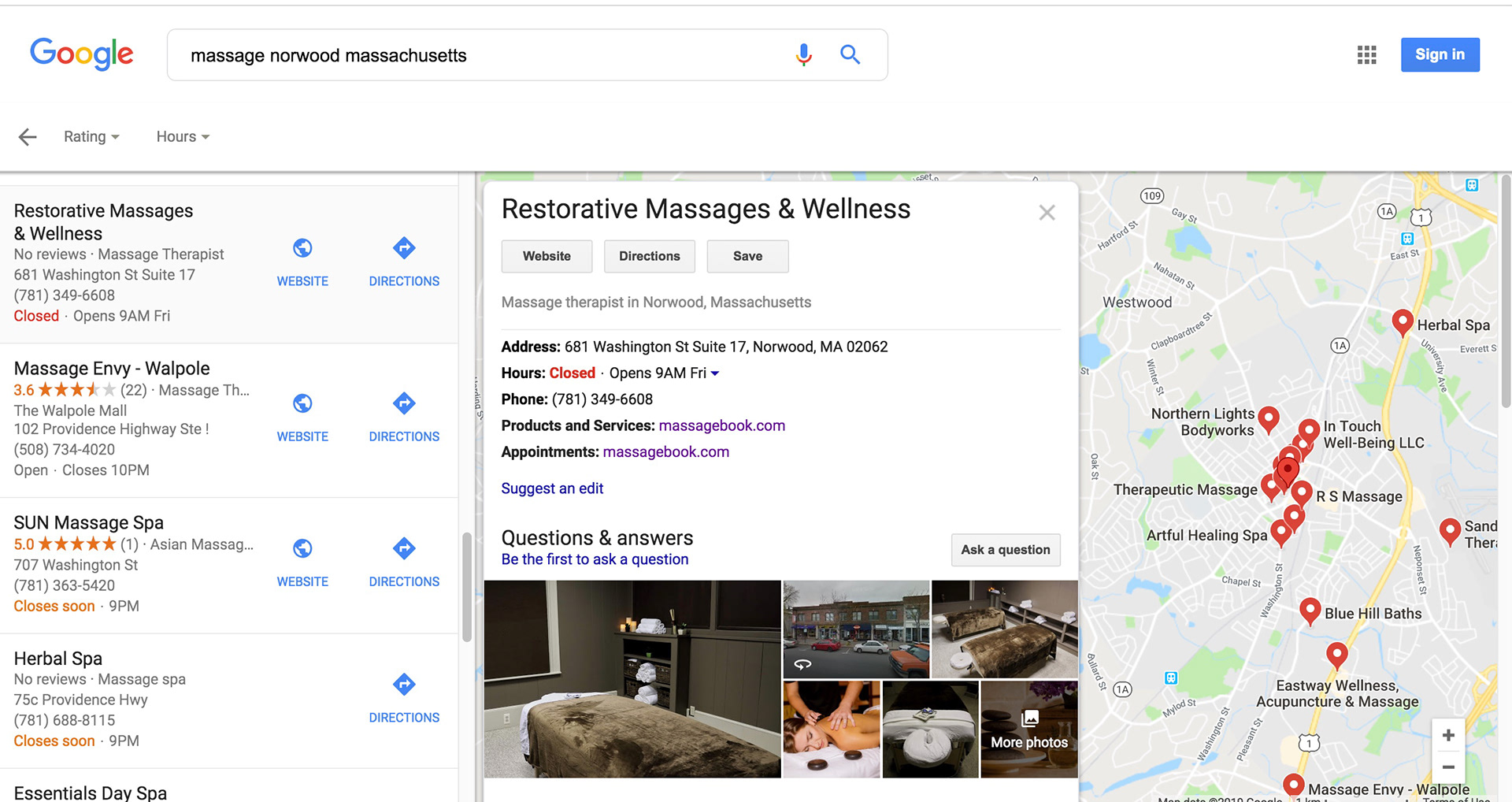Select the Eastway Wellness Acupuncture map pin
Viewport: 1512px width, 802px height.
click(x=1336, y=655)
